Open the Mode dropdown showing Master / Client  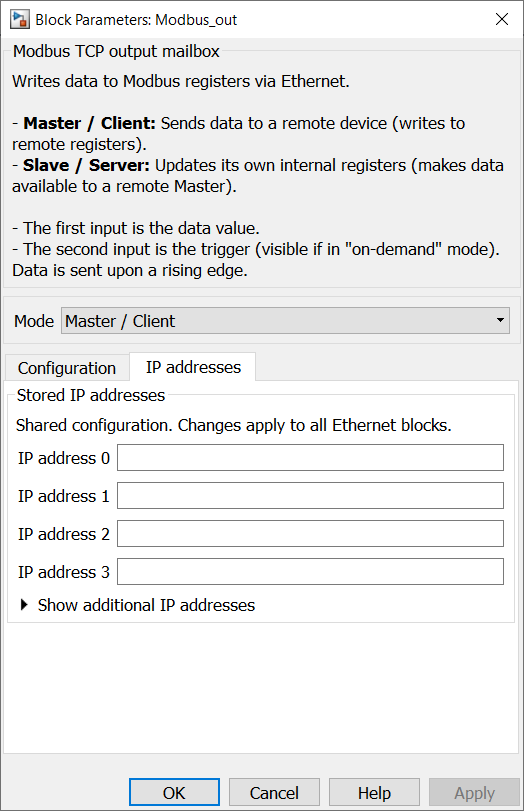[x=285, y=321]
